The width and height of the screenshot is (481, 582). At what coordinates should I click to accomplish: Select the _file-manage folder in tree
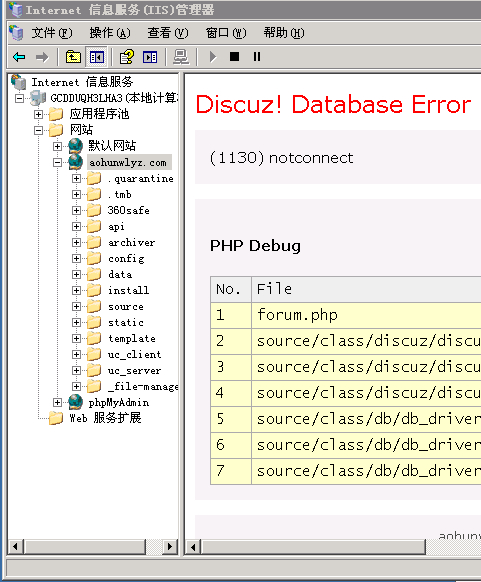(x=143, y=386)
